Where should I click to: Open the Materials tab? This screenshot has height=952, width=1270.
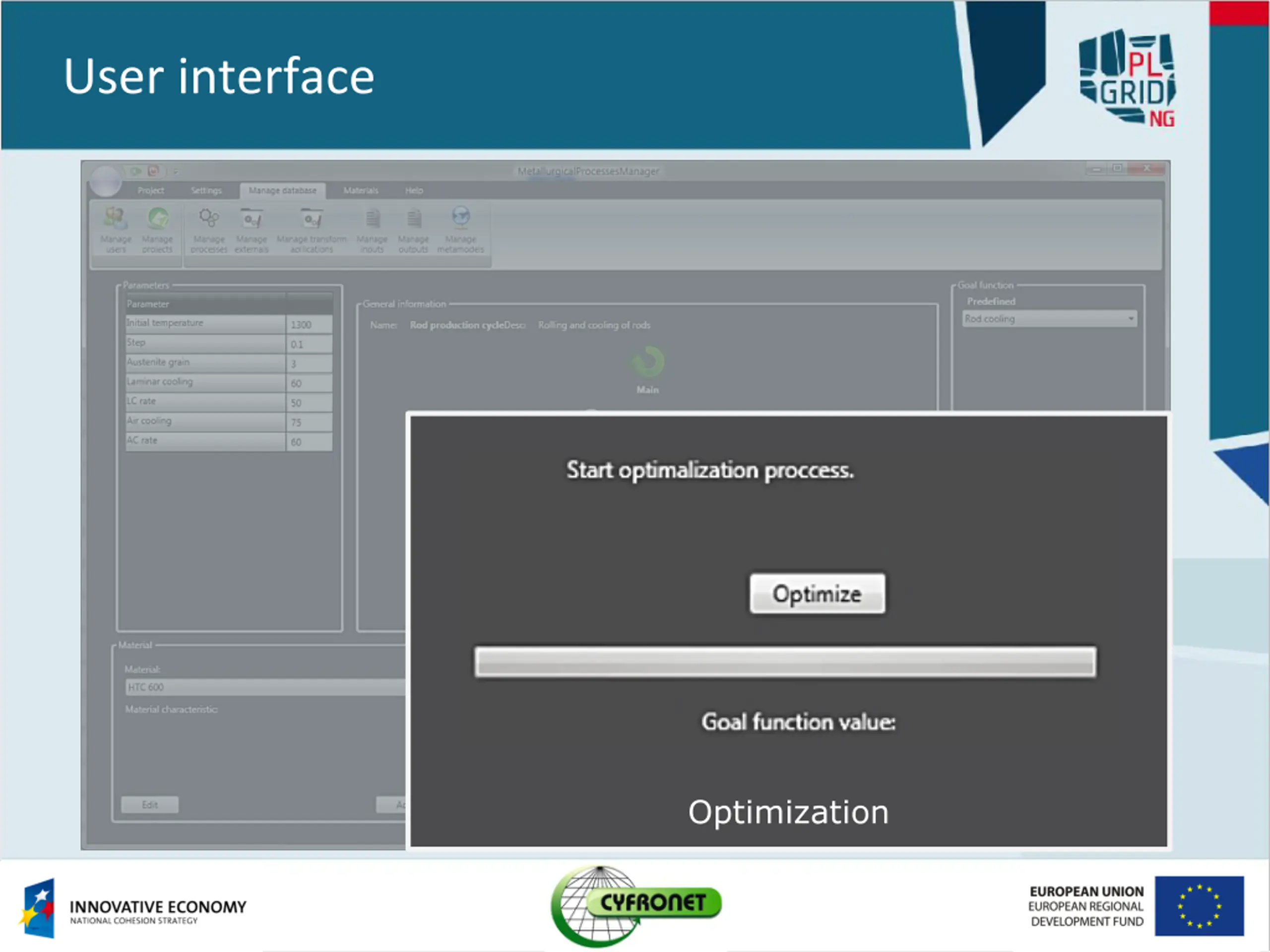(x=361, y=190)
